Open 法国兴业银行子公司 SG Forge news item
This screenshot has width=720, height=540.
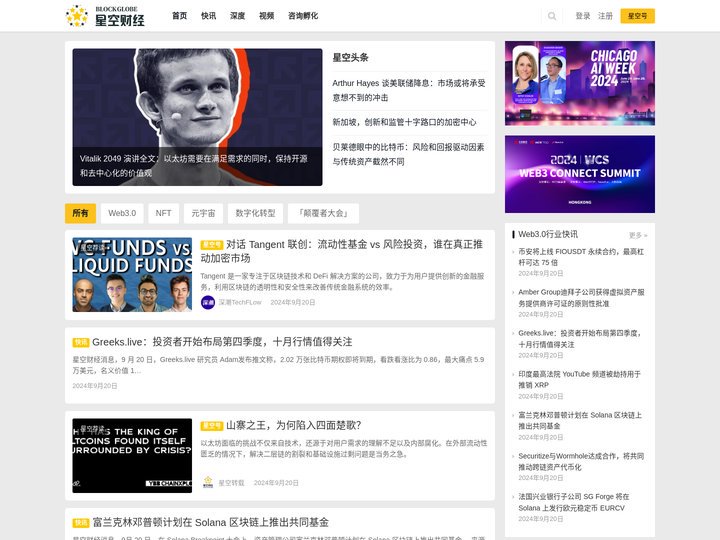pyautogui.click(x=574, y=502)
